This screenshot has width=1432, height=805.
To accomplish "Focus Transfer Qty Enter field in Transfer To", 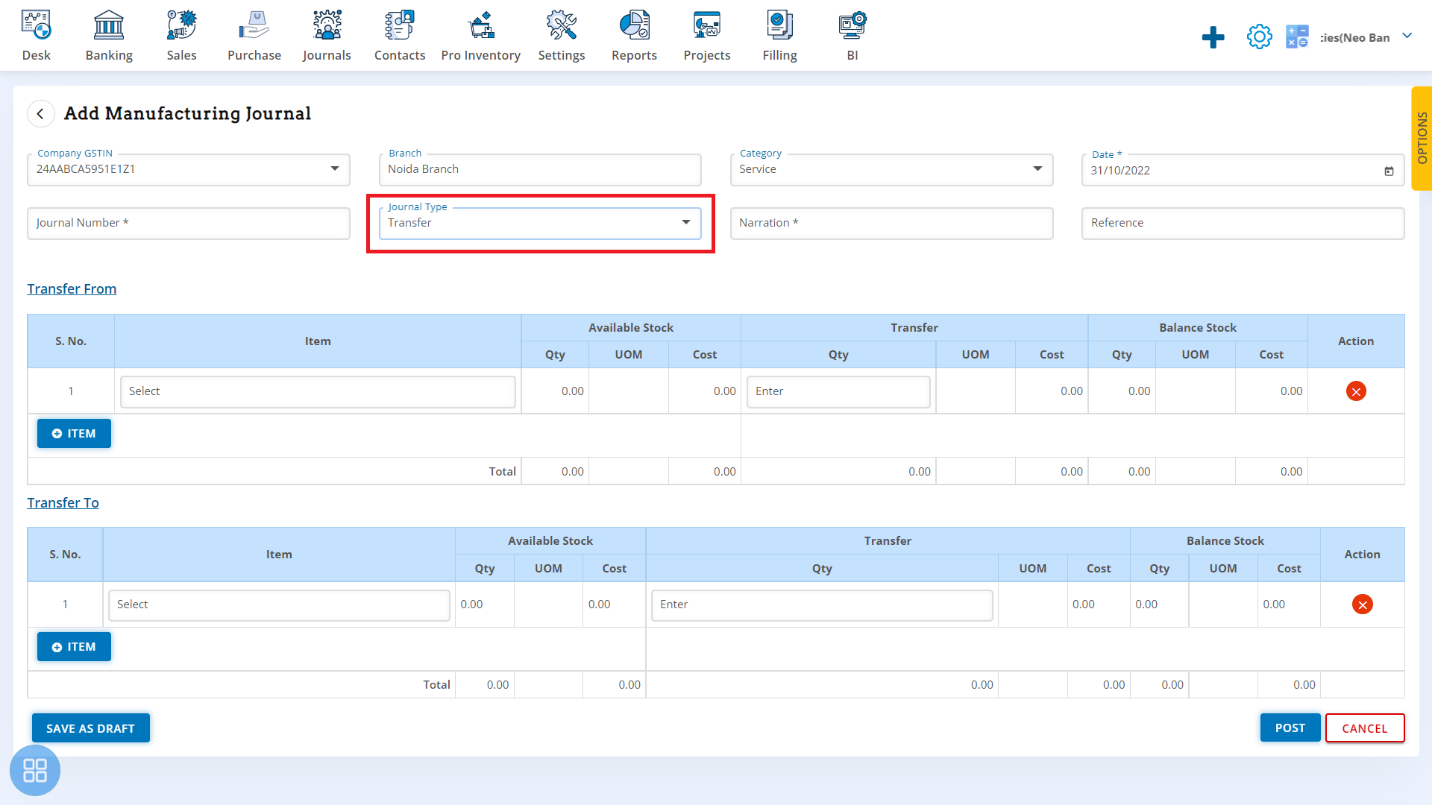I will click(822, 604).
